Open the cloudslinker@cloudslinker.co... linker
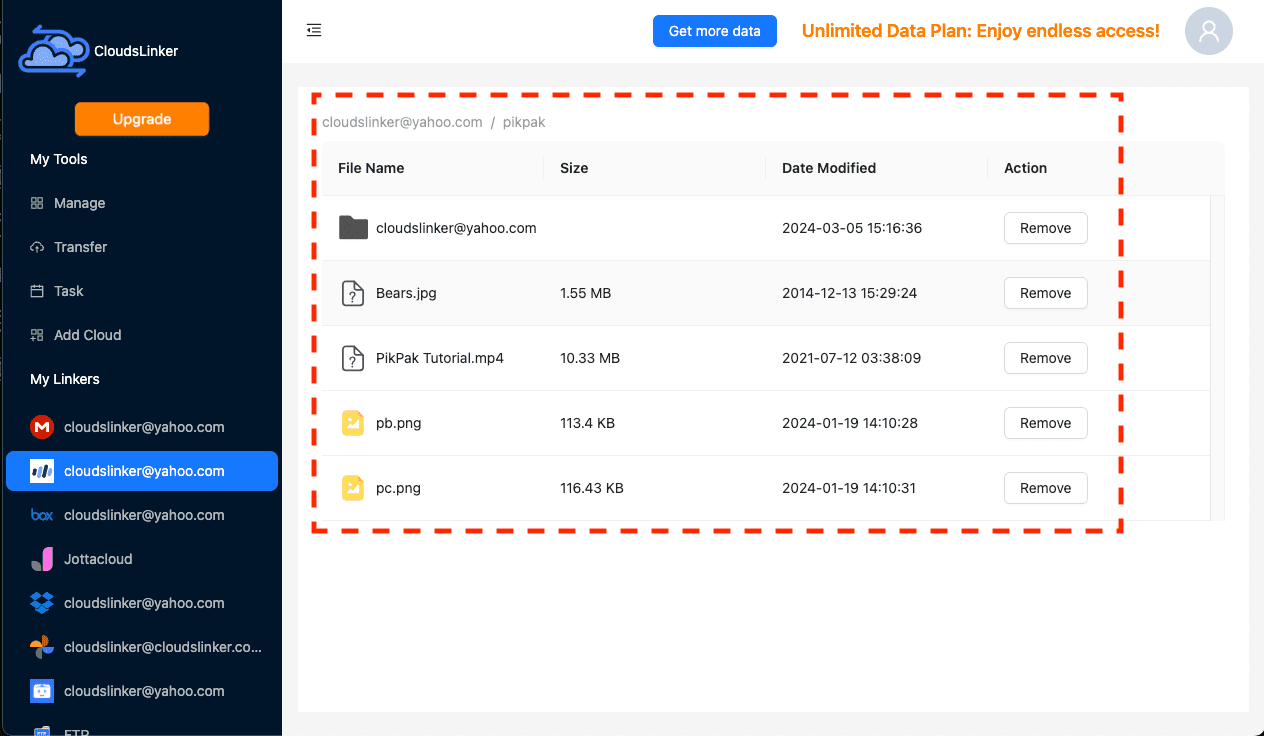This screenshot has height=736, width=1264. (x=141, y=647)
